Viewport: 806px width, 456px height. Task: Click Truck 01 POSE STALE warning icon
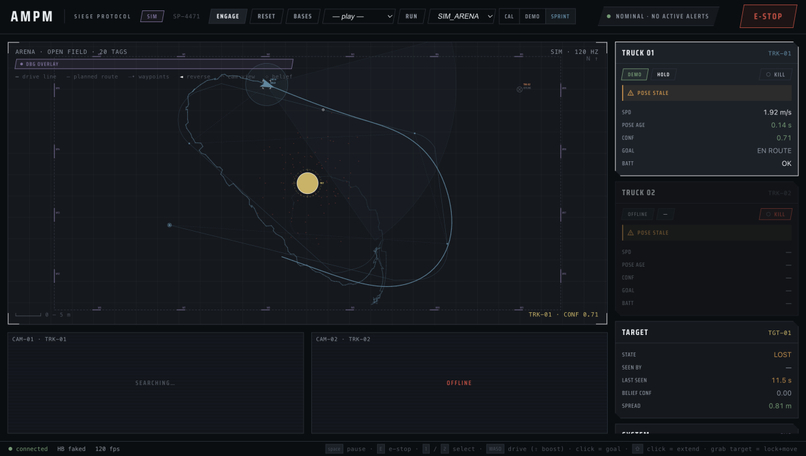tap(631, 93)
